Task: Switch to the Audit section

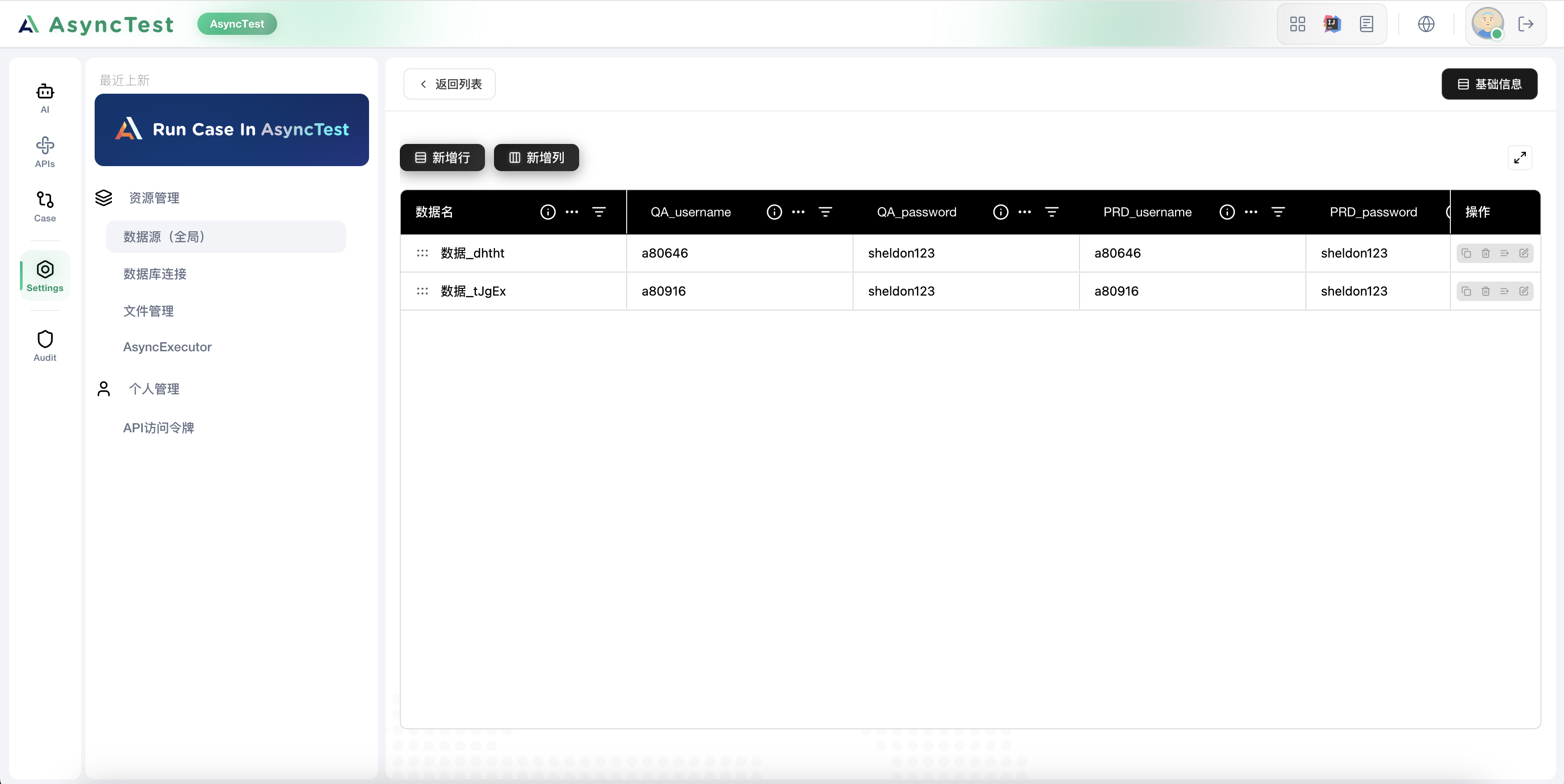Action: (45, 346)
